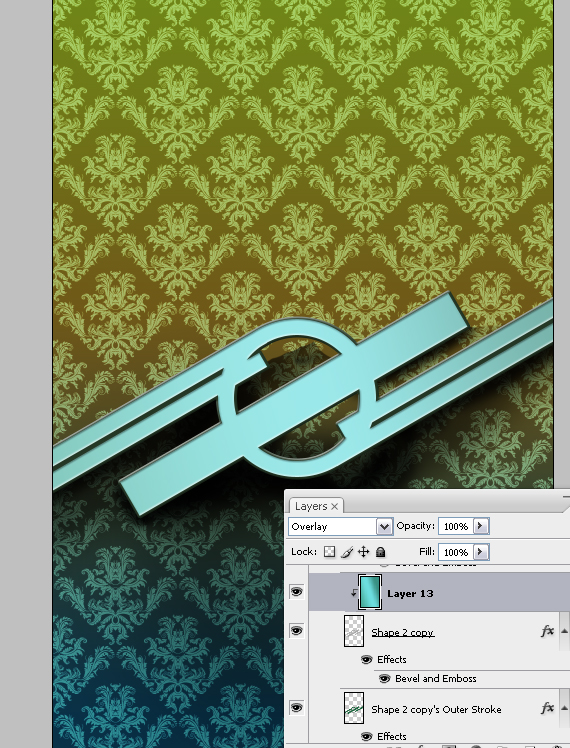Collapse effects arrow on Outer Stroke layer

(564, 708)
